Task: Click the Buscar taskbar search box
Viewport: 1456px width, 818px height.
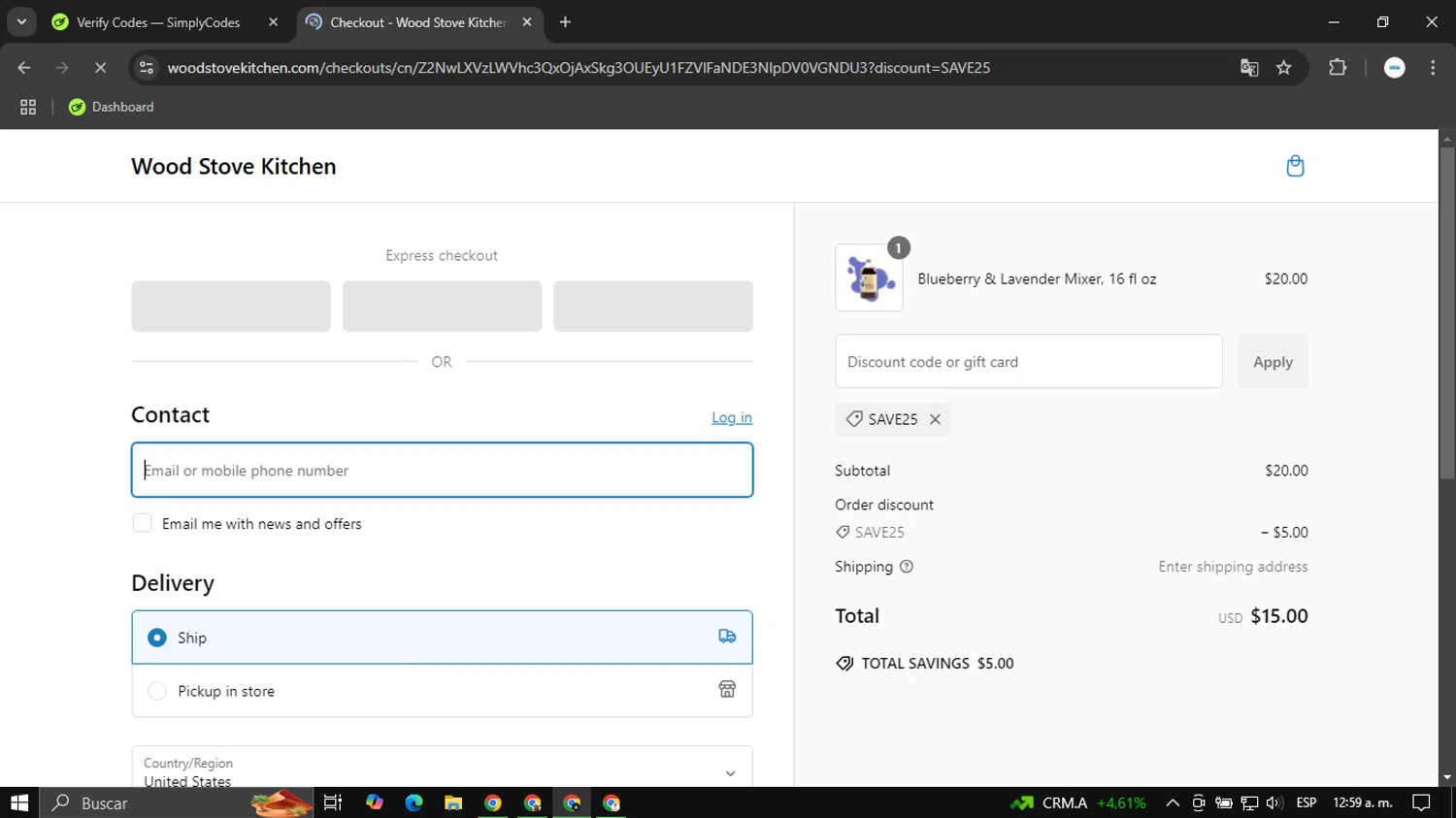Action: 177,802
